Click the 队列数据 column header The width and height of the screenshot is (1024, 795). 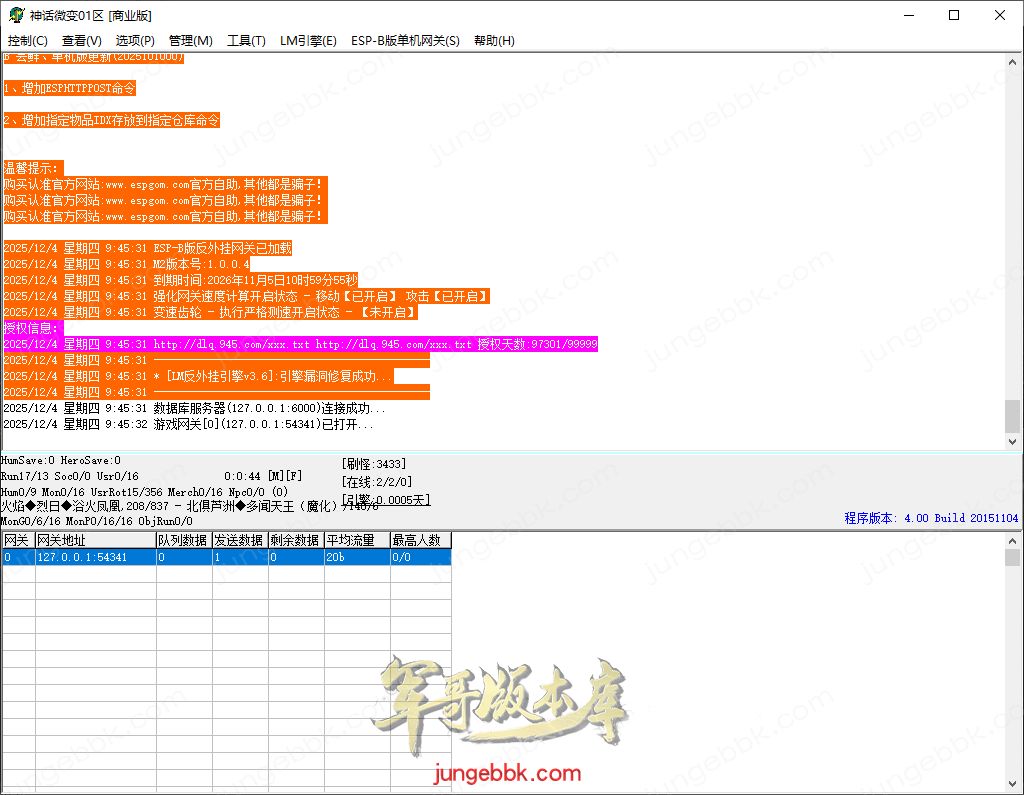point(183,540)
